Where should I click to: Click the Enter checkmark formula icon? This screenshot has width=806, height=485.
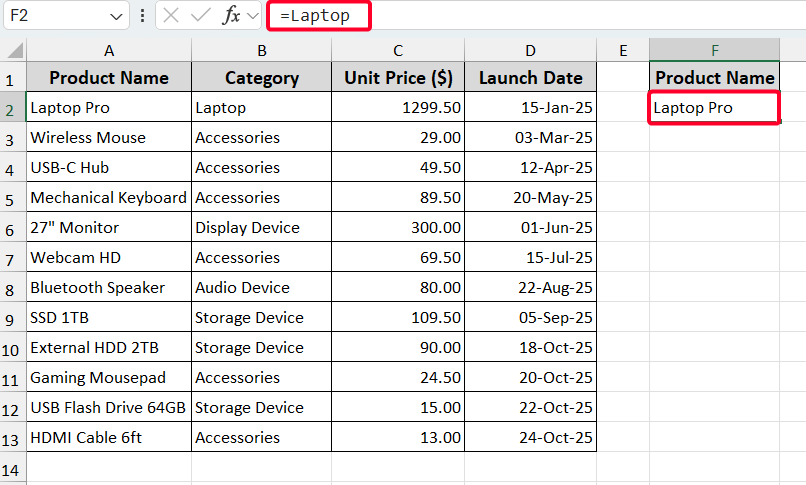tap(201, 16)
